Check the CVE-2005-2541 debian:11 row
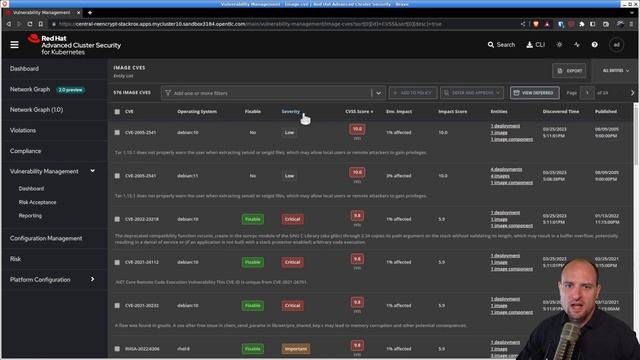Image resolution: width=640 pixels, height=360 pixels. tap(117, 176)
